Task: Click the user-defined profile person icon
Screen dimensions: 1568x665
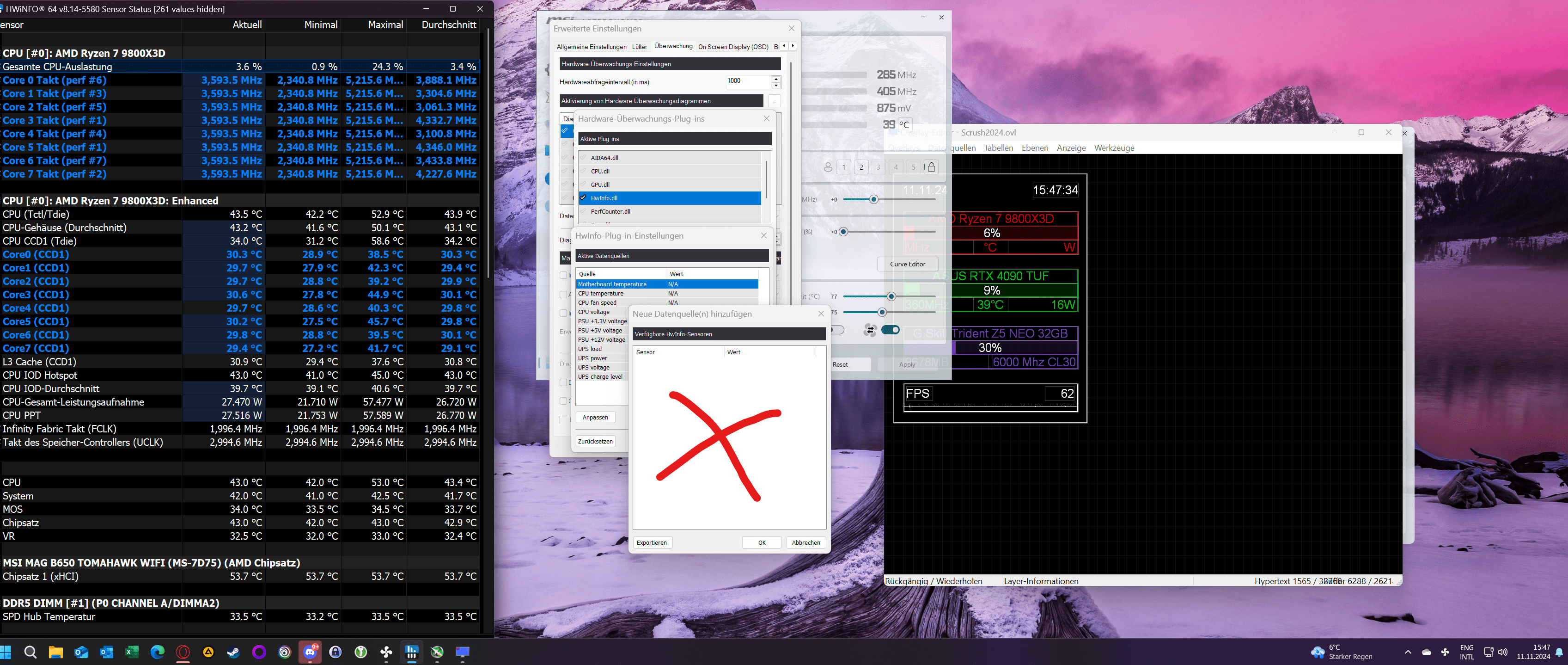Action: (828, 167)
